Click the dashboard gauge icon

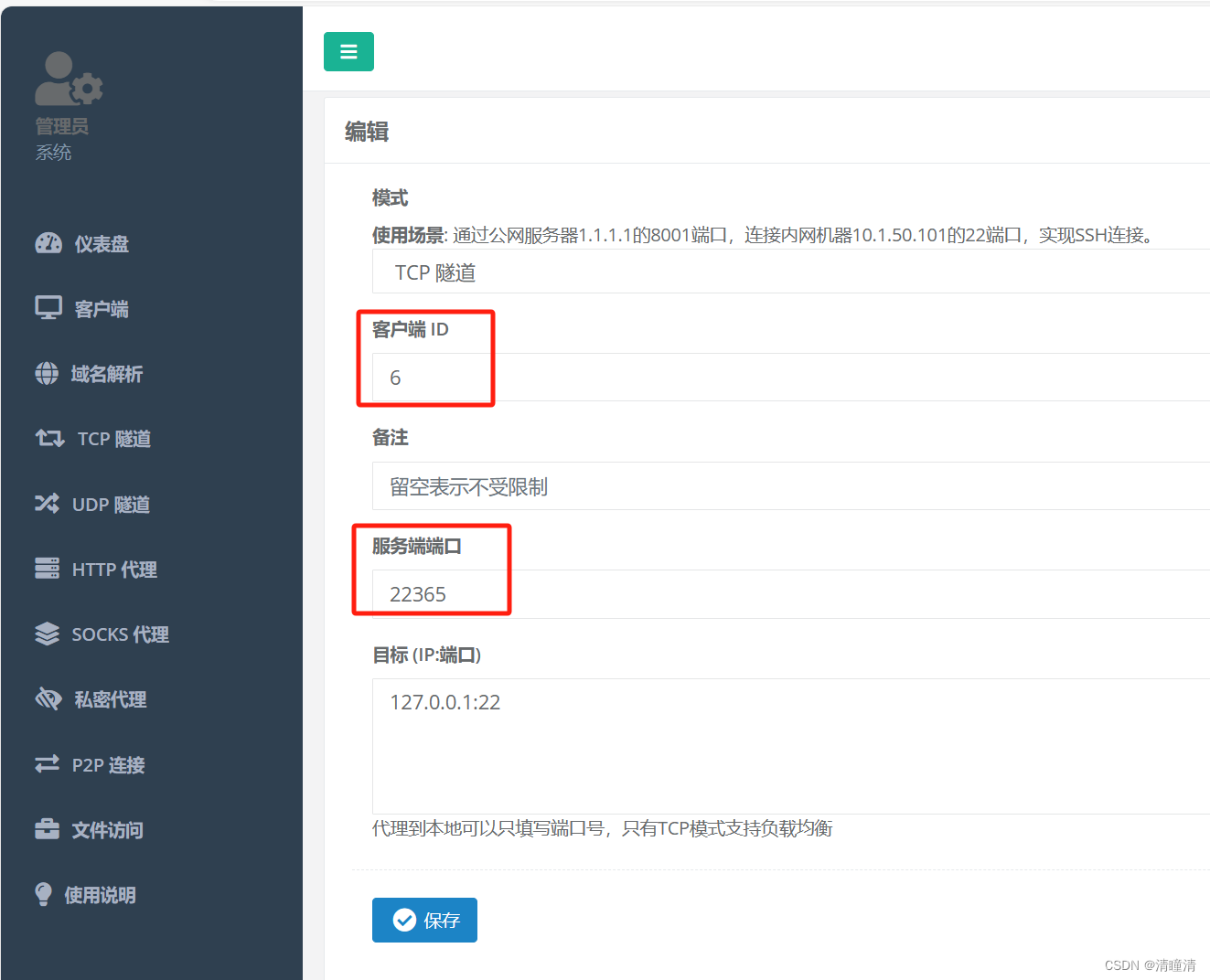point(48,243)
